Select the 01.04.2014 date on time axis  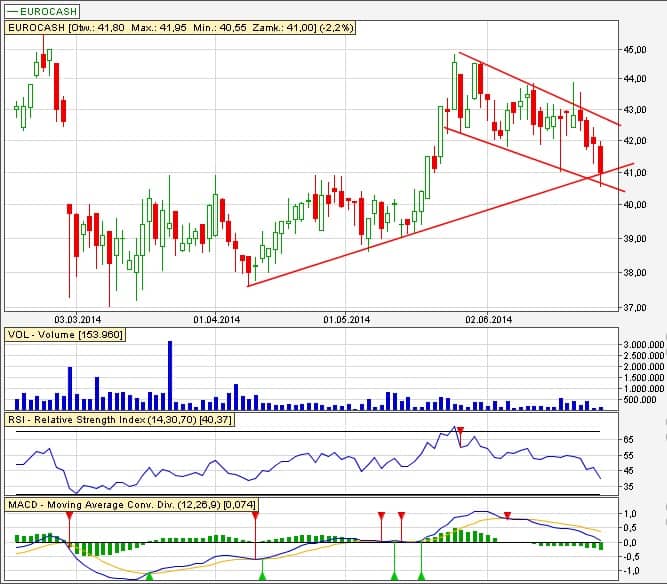click(x=217, y=320)
